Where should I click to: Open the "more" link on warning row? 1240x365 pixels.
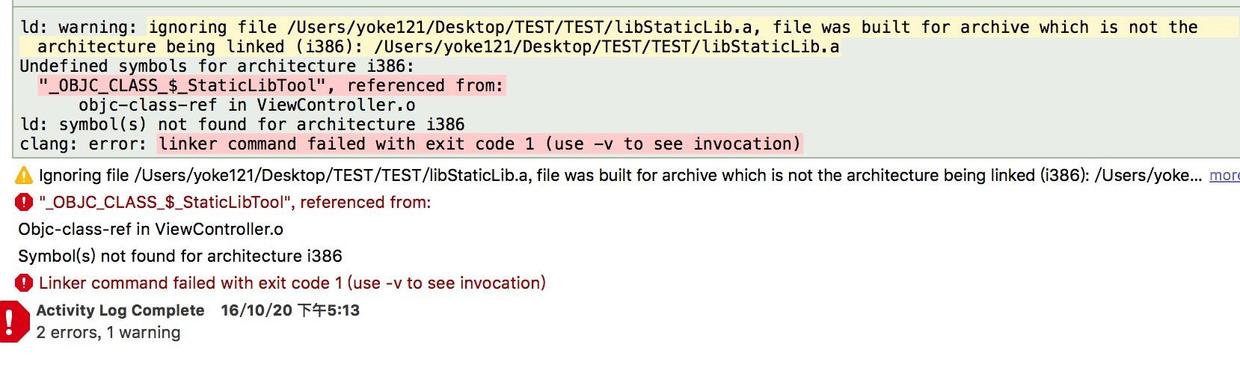point(1224,176)
